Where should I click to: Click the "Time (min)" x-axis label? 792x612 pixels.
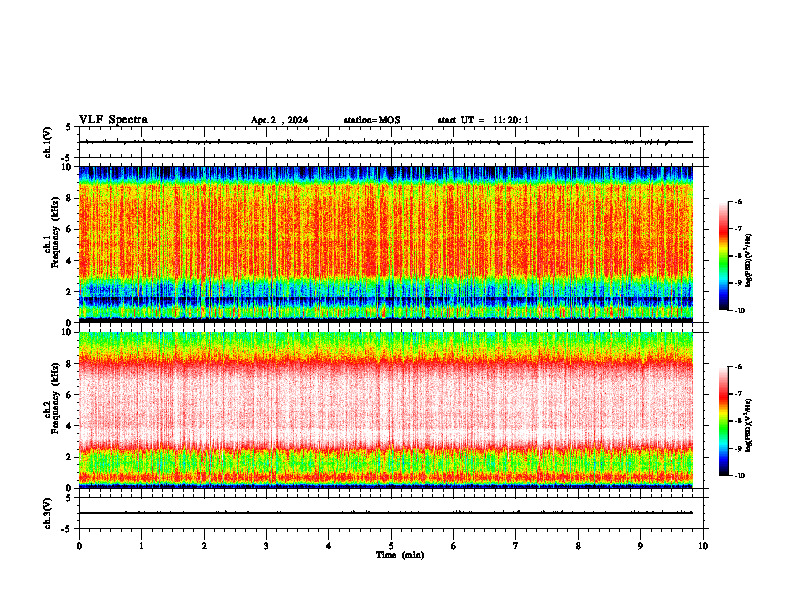(x=400, y=555)
